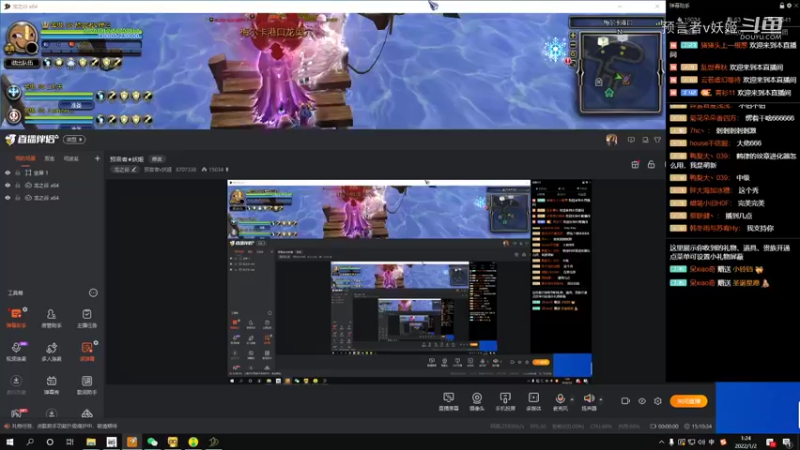Expand the microphone options arrow
The width and height of the screenshot is (800, 450).
571,399
